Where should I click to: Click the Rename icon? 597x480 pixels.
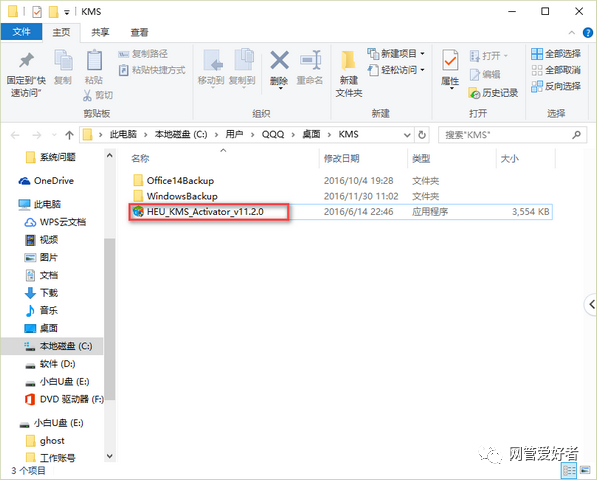coord(310,60)
